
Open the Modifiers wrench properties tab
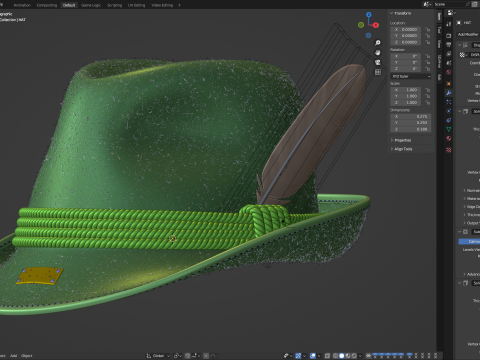tap(449, 93)
